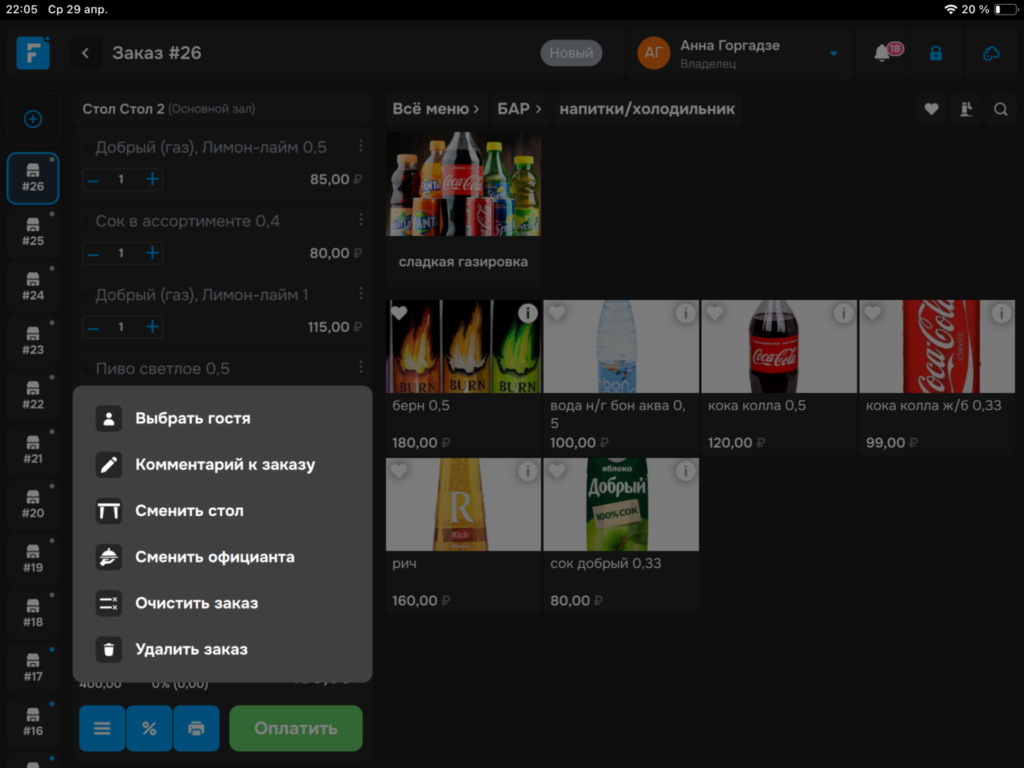Favorite the вода н/г бон аква item

click(557, 313)
